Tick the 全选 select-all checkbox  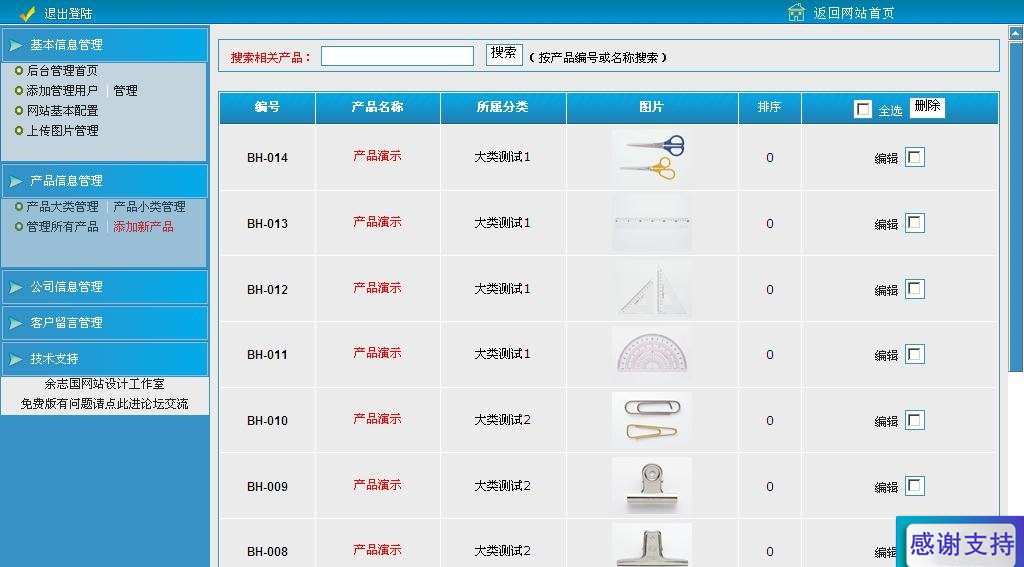(x=863, y=109)
